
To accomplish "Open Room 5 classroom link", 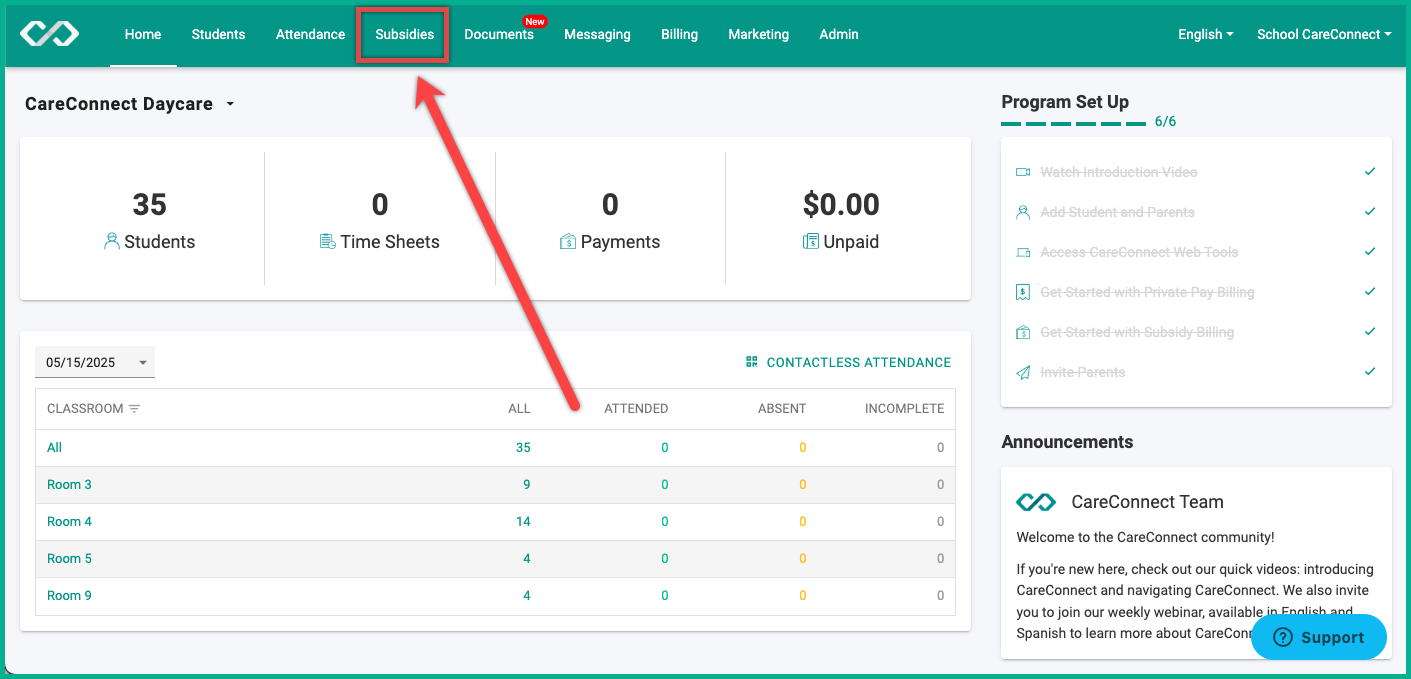I will (x=69, y=559).
